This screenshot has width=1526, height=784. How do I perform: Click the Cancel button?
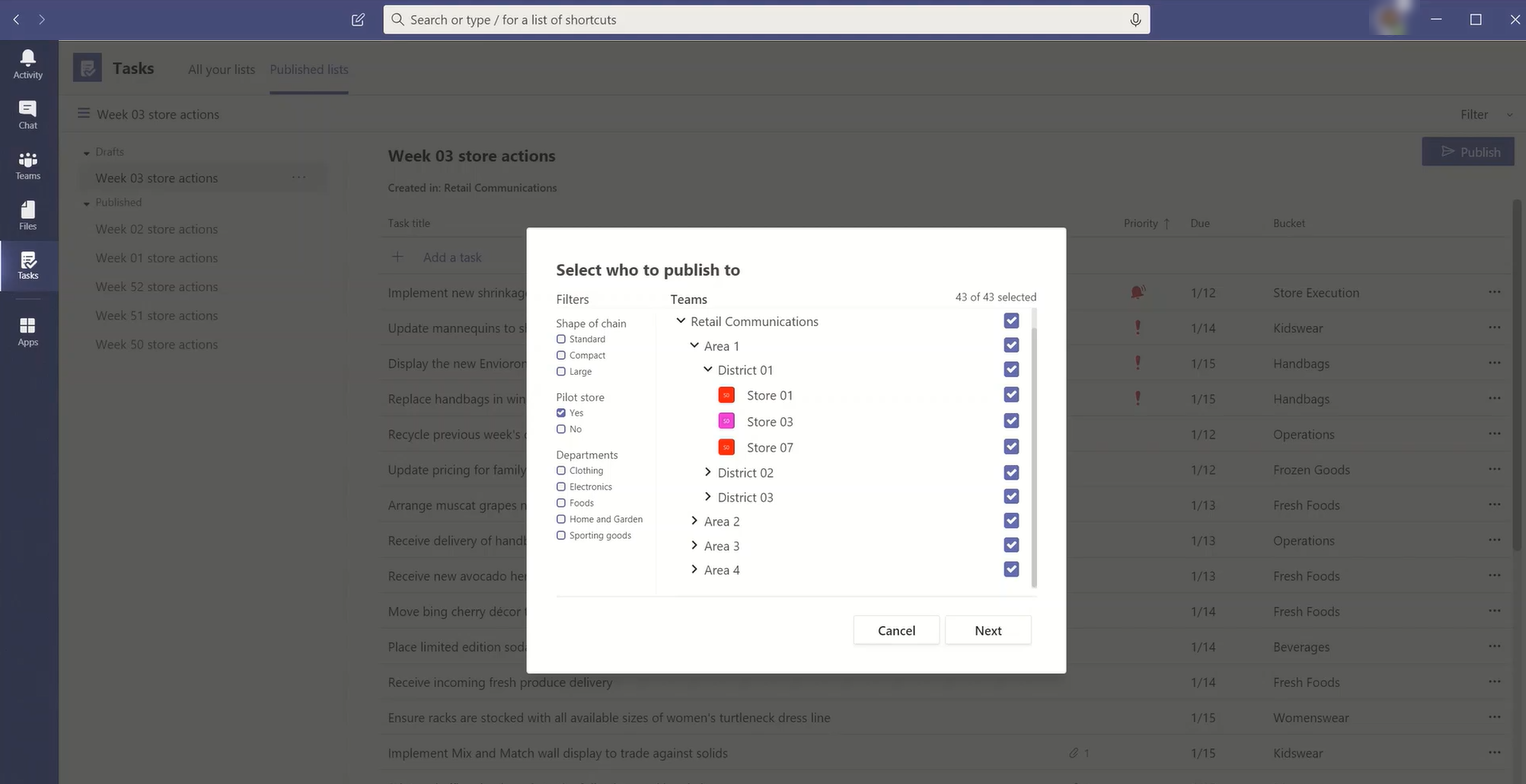click(896, 630)
